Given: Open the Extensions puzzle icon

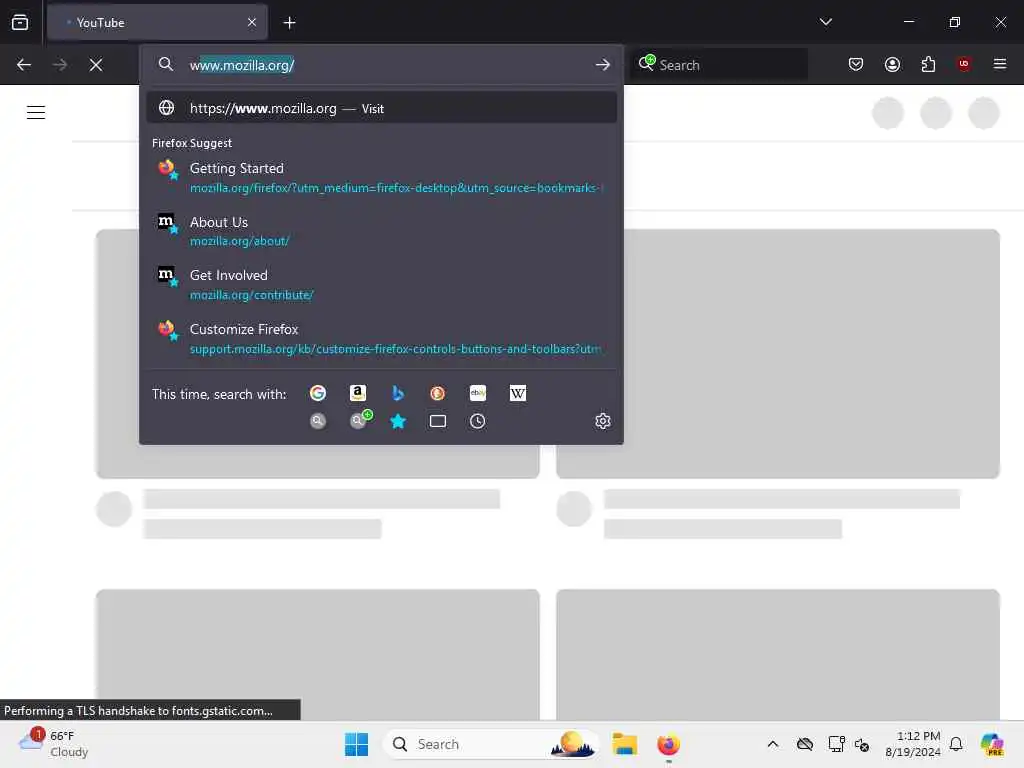Looking at the screenshot, I should pos(929,64).
